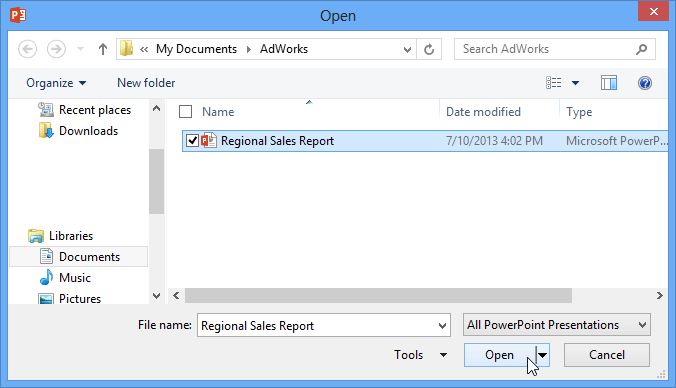Click the navigation pane scroll down arrow

(x=156, y=296)
